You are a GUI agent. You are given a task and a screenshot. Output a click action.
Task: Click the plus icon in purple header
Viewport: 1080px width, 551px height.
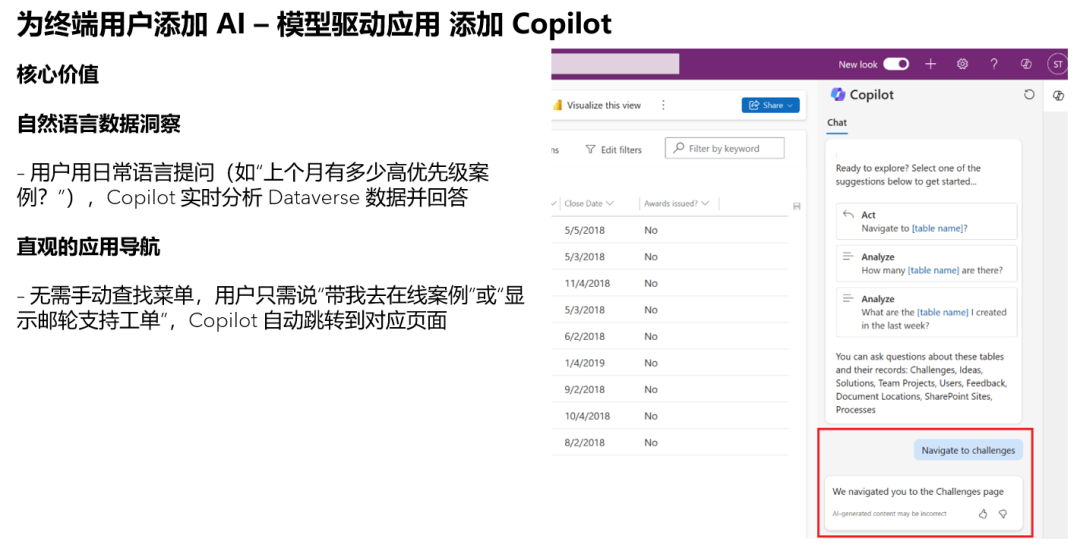click(x=931, y=64)
